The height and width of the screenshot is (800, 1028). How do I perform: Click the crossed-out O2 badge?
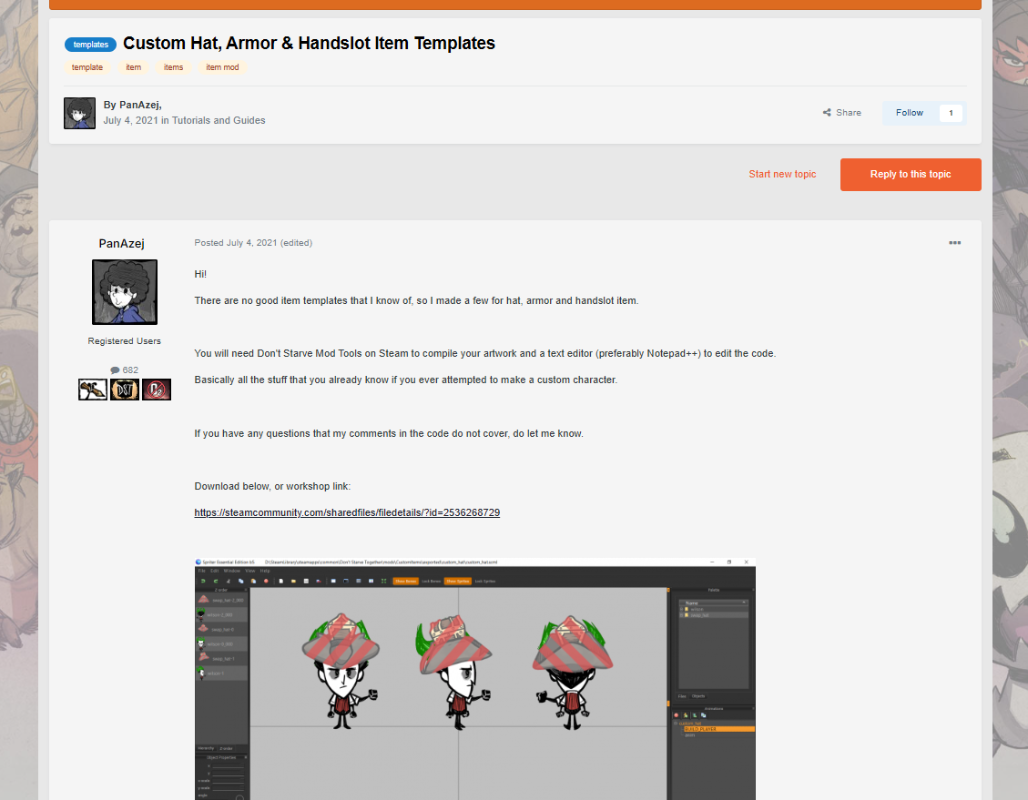157,390
